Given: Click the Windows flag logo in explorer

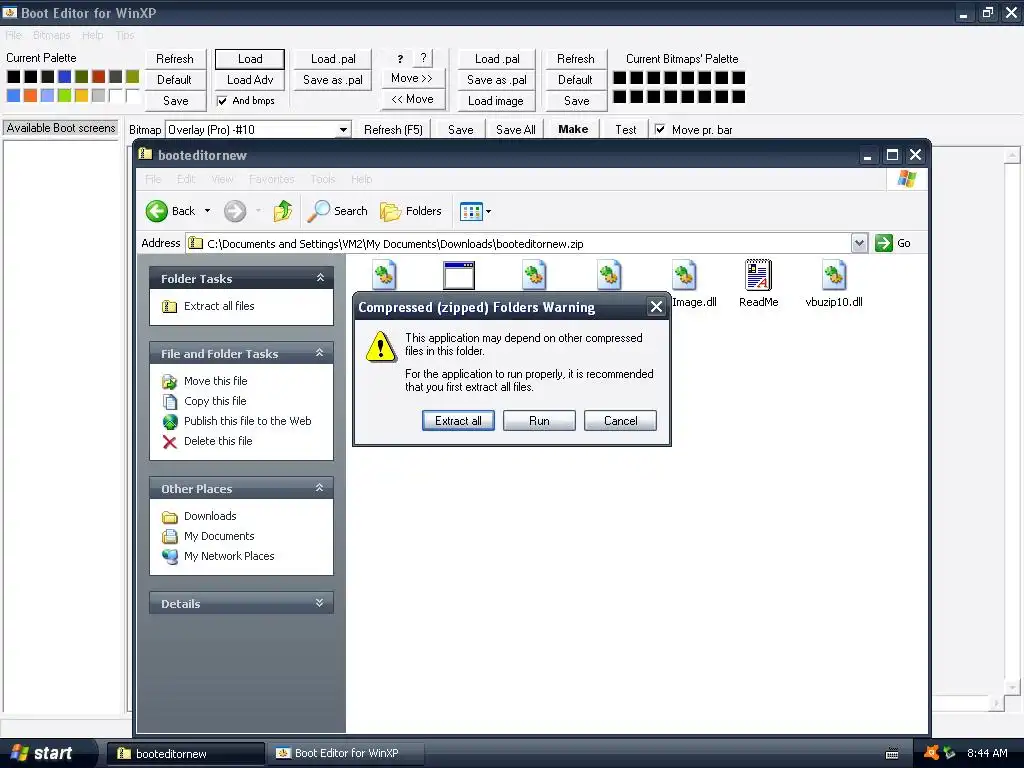Looking at the screenshot, I should coord(906,178).
